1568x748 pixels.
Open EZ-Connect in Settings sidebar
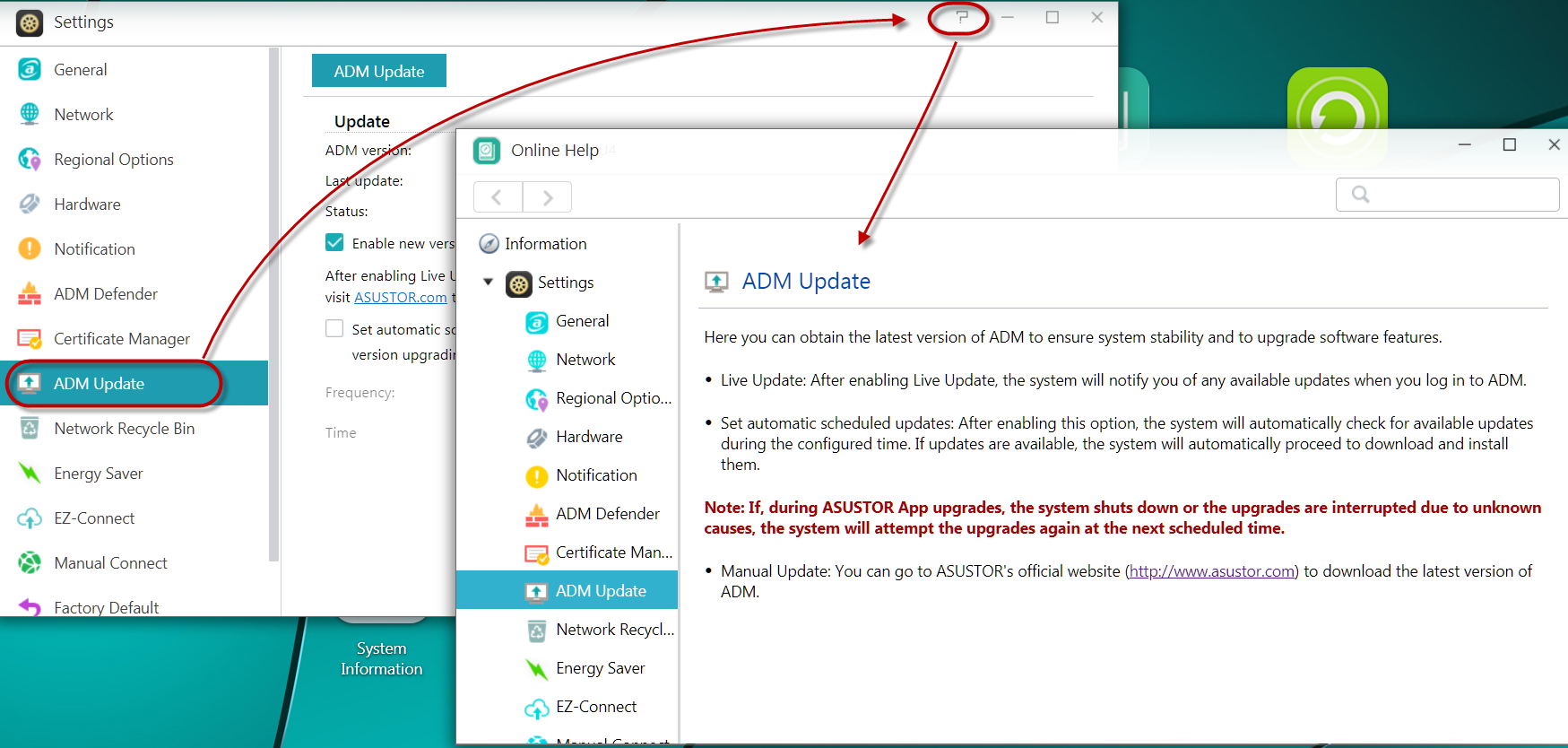pos(134,518)
